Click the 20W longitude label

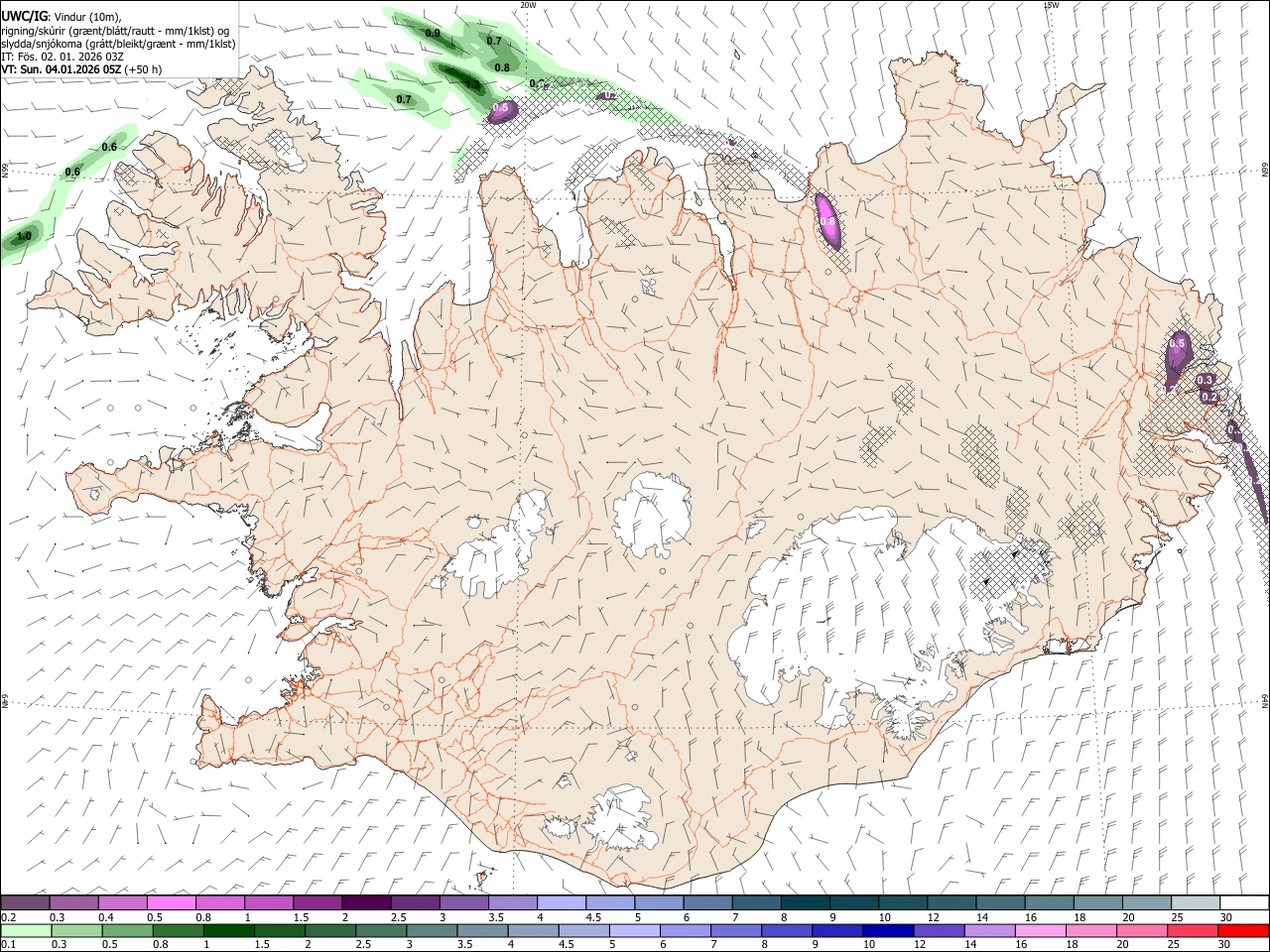(x=528, y=5)
